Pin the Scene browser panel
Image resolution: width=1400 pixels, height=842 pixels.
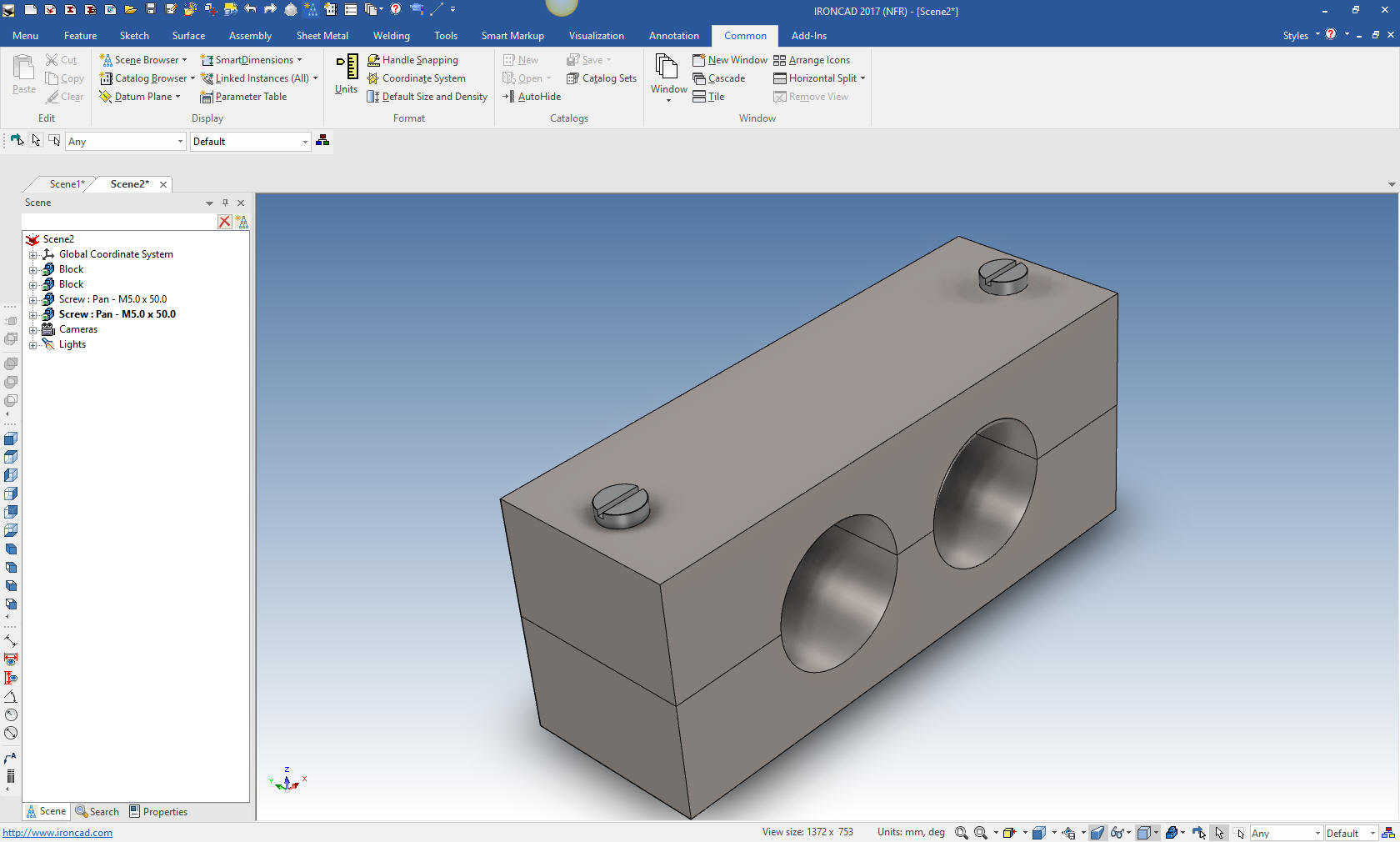[225, 203]
